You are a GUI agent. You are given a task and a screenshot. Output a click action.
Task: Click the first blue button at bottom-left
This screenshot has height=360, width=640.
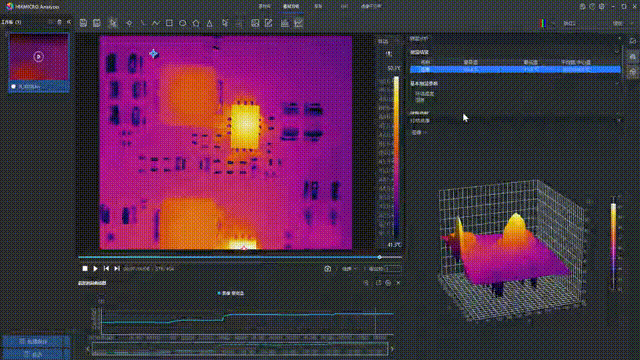tap(36, 341)
